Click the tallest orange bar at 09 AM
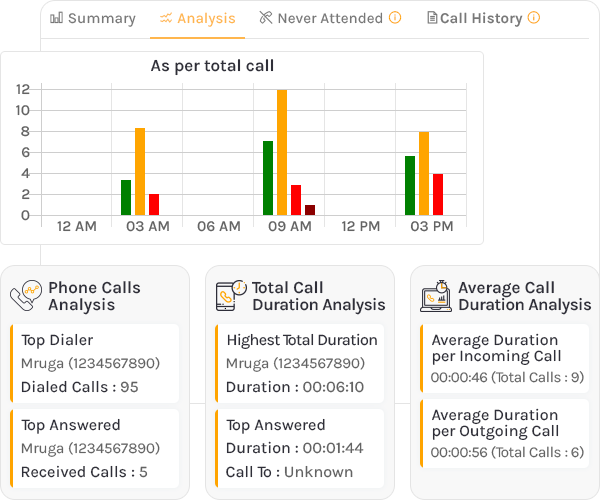 coord(282,152)
